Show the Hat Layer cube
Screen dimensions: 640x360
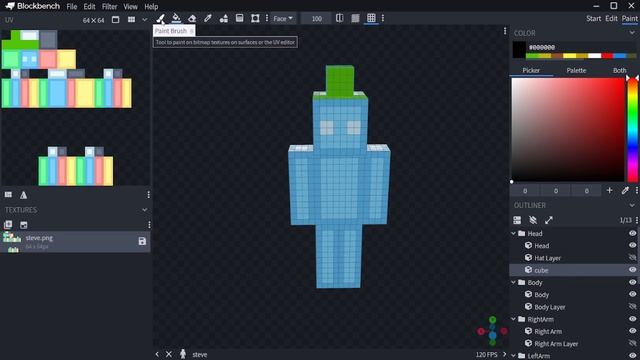[633, 258]
